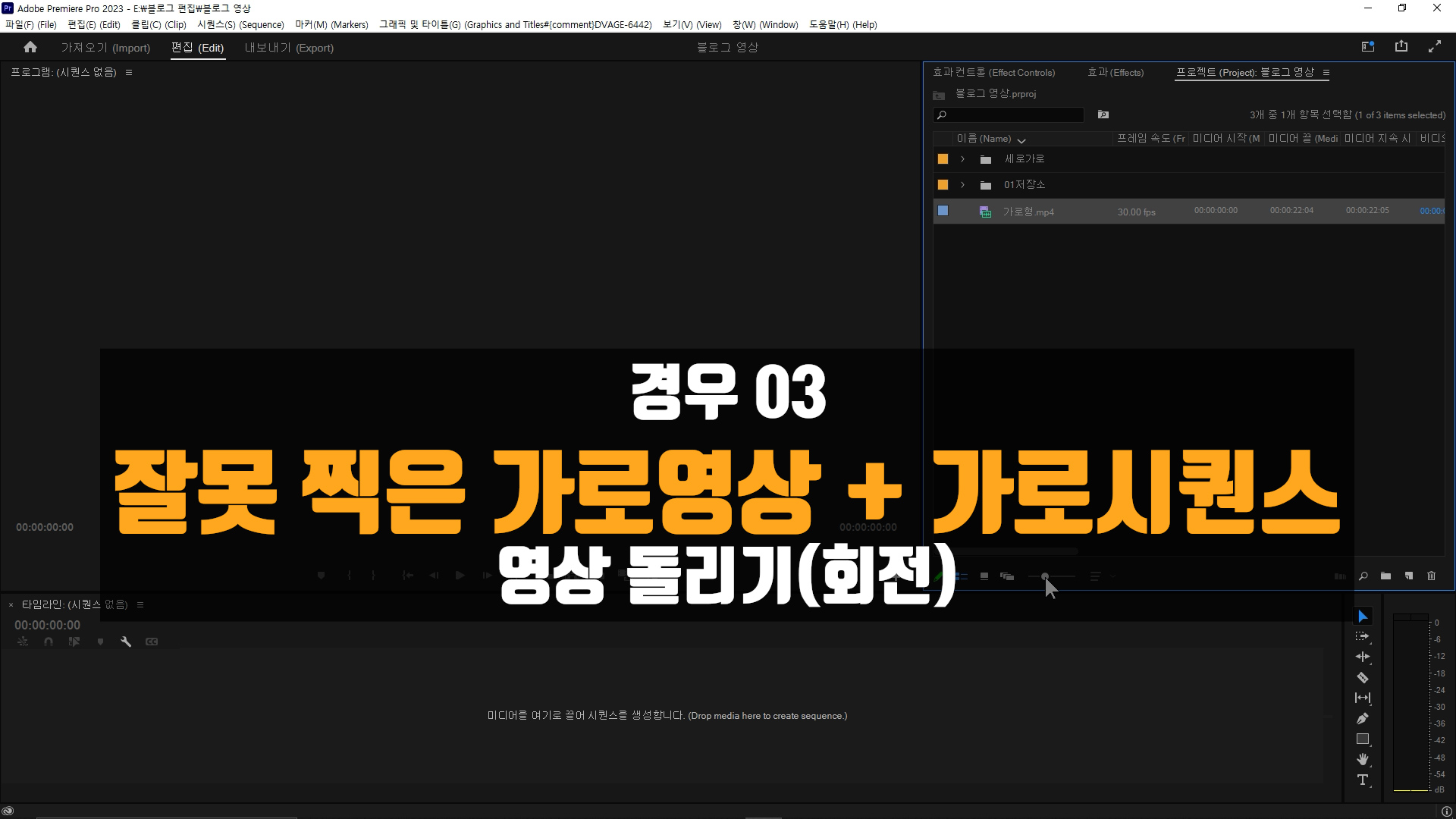Screen dimensions: 1456x819
Task: Select the Type tool
Action: click(x=1363, y=780)
